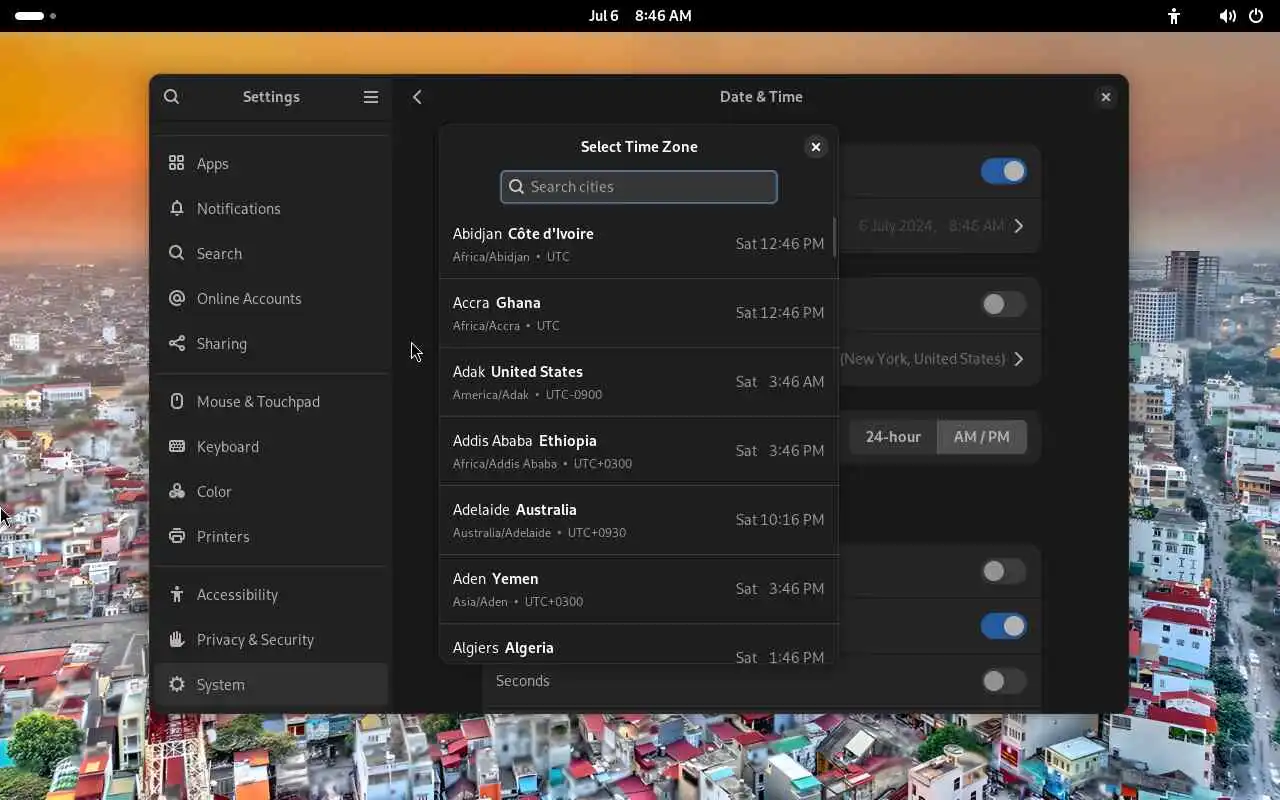The height and width of the screenshot is (800, 1280).
Task: Click the Privacy & Security hand icon
Action: (x=177, y=639)
